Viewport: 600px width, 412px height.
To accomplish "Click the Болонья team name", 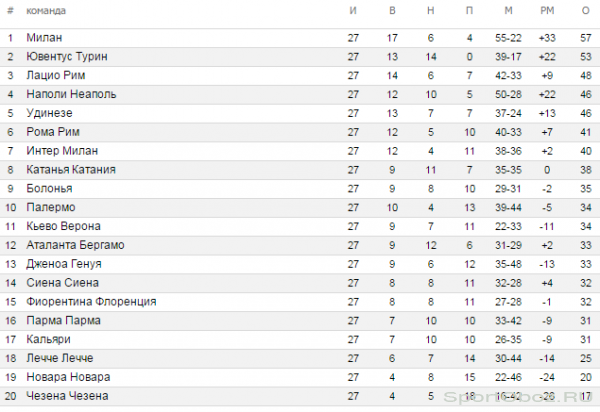I will click(49, 189).
